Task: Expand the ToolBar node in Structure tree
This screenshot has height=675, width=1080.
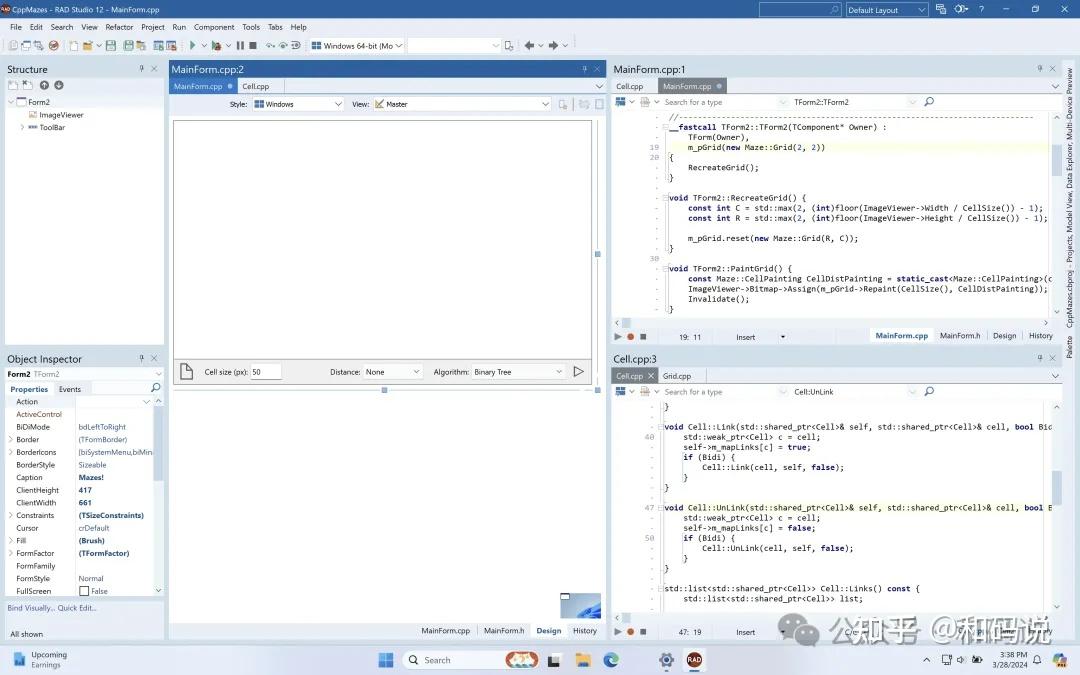Action: [22, 127]
